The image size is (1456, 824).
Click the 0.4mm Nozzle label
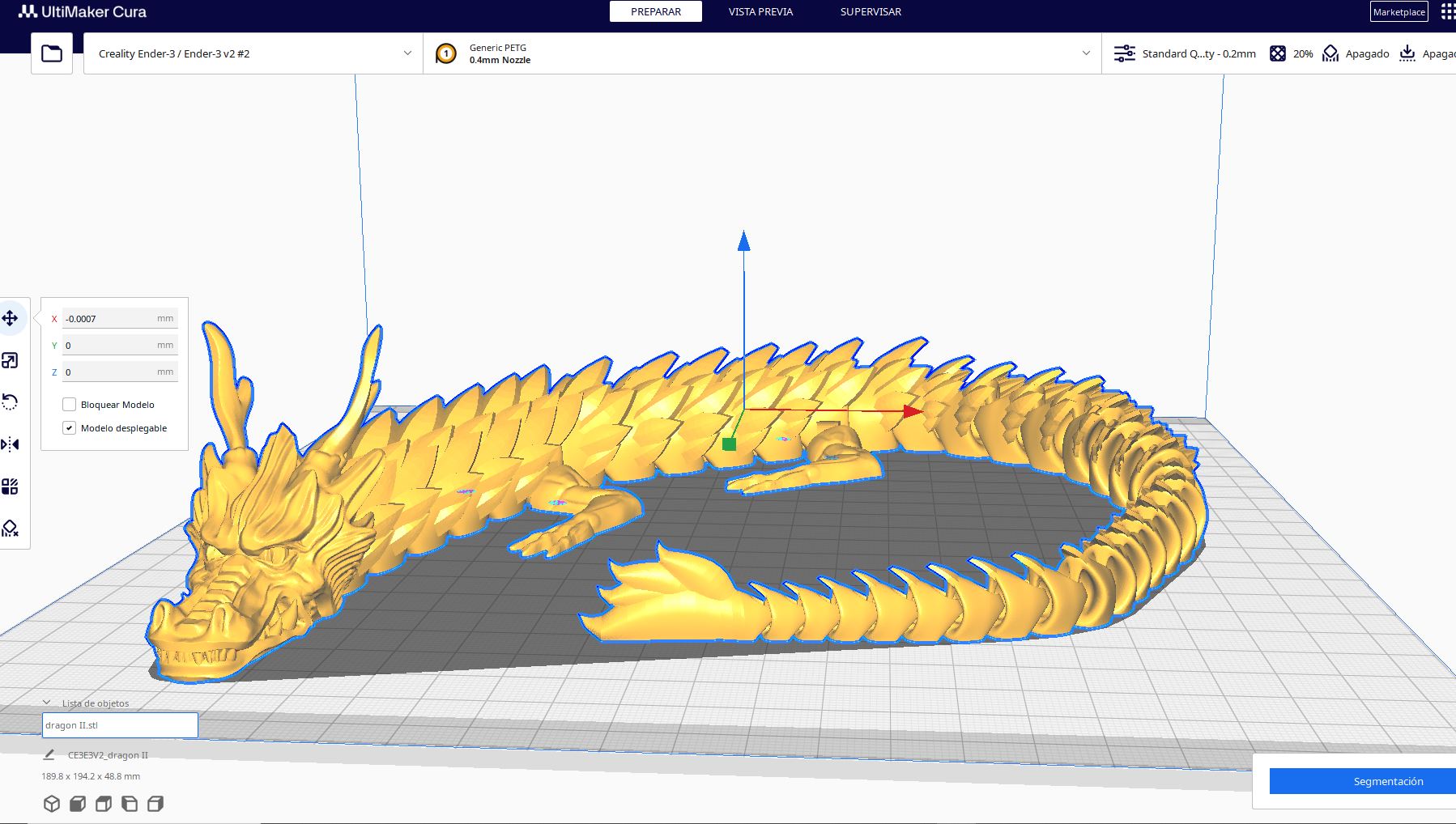click(x=500, y=60)
